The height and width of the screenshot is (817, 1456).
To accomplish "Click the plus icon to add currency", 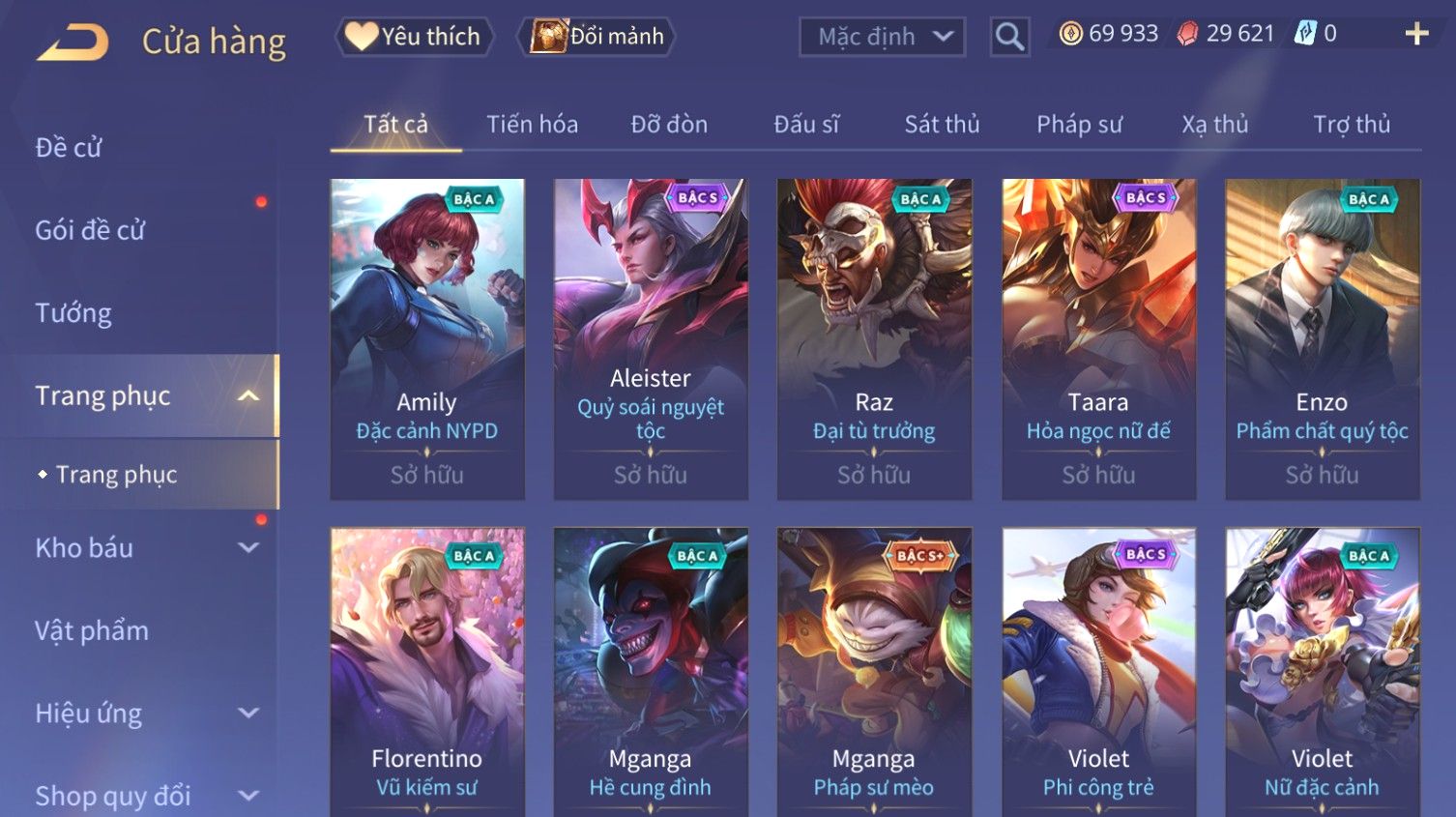I will click(x=1416, y=34).
